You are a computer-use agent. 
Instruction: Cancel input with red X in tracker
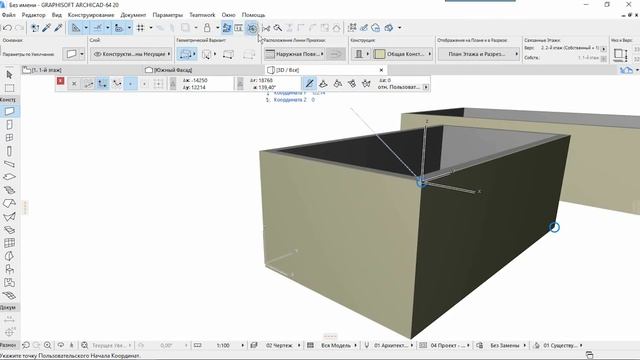(60, 81)
